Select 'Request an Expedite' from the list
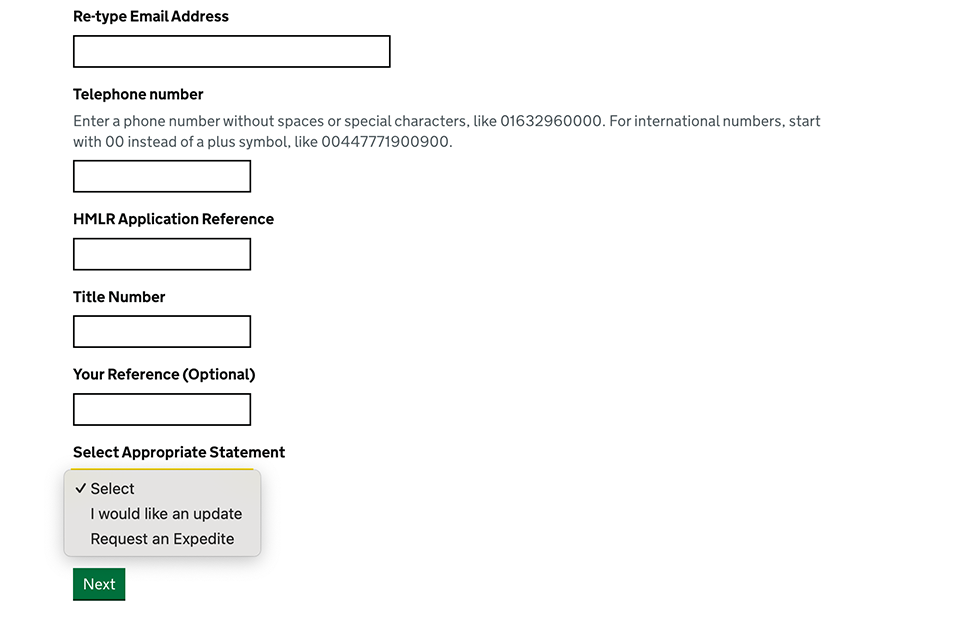 pos(162,539)
